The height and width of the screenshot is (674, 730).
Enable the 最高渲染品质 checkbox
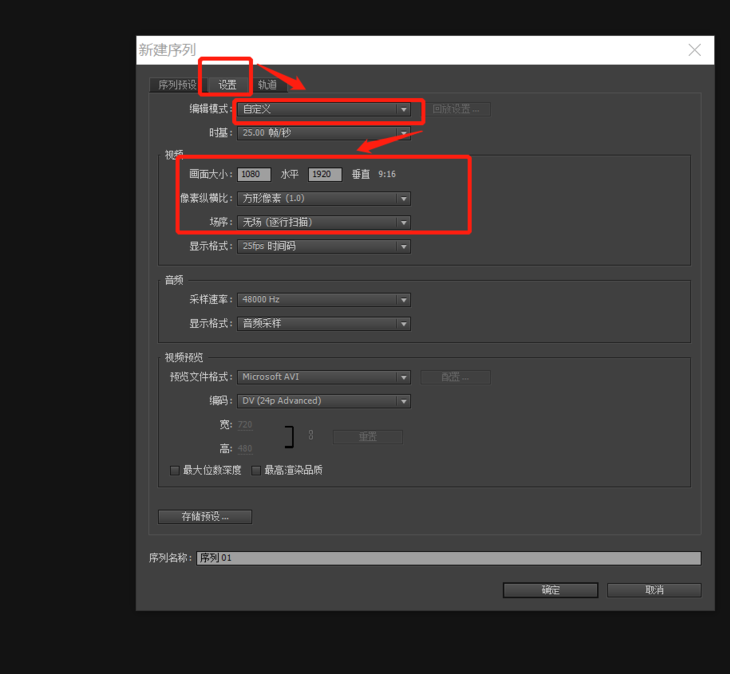coord(256,471)
